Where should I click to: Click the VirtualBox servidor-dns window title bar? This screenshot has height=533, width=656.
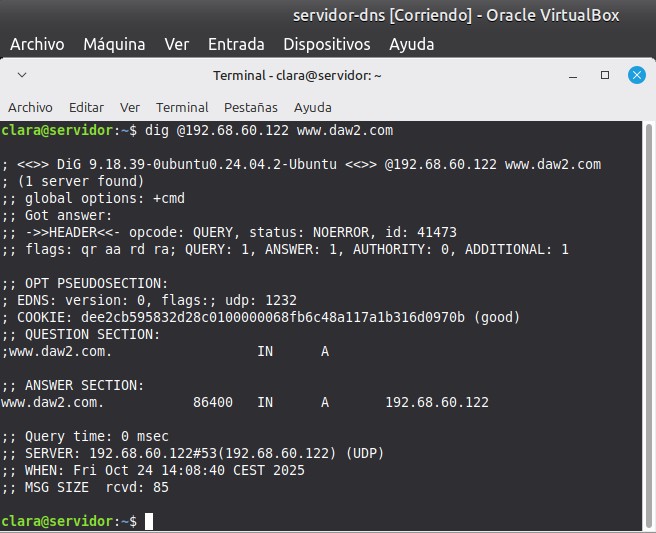455,15
